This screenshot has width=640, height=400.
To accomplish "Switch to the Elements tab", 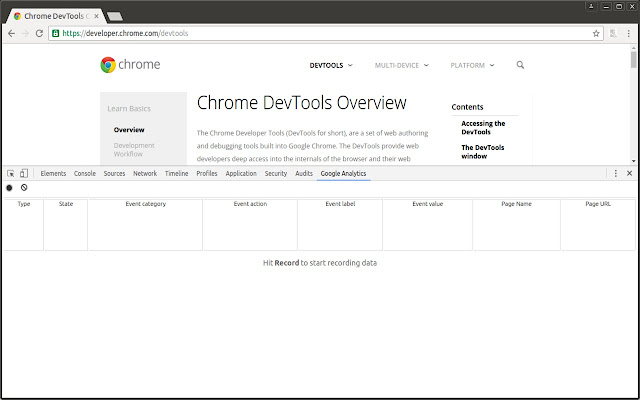I will click(x=53, y=173).
